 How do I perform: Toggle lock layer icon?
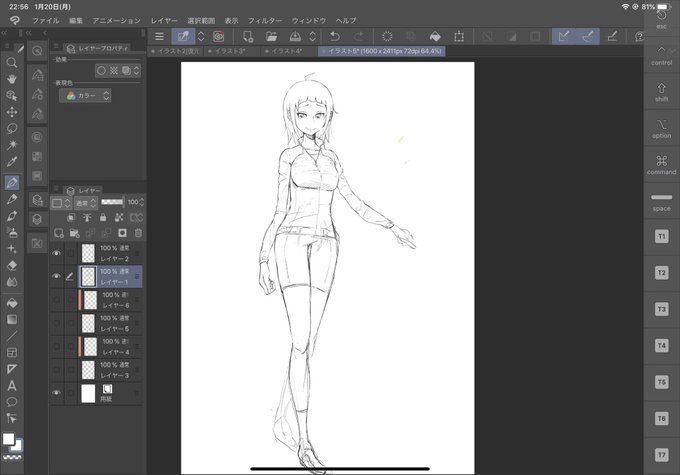[x=103, y=218]
